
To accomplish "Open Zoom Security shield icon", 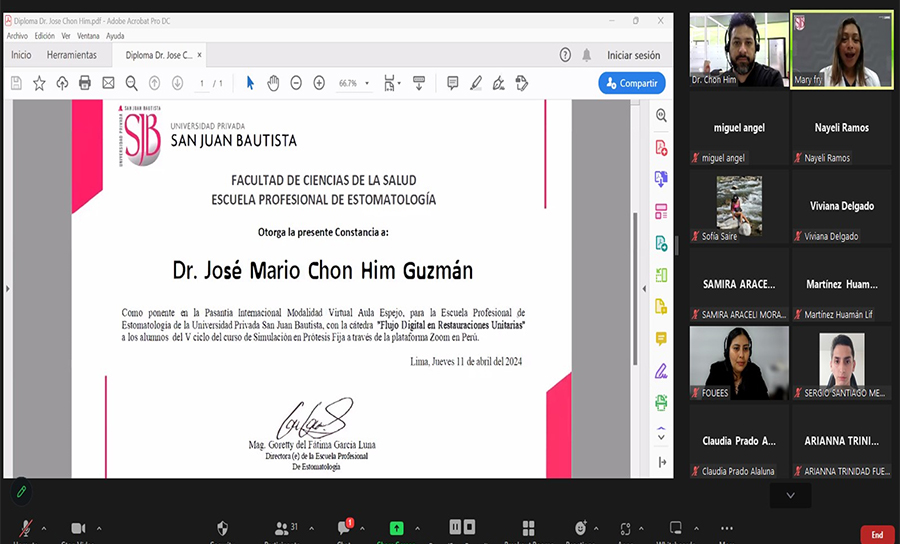I will pyautogui.click(x=222, y=528).
